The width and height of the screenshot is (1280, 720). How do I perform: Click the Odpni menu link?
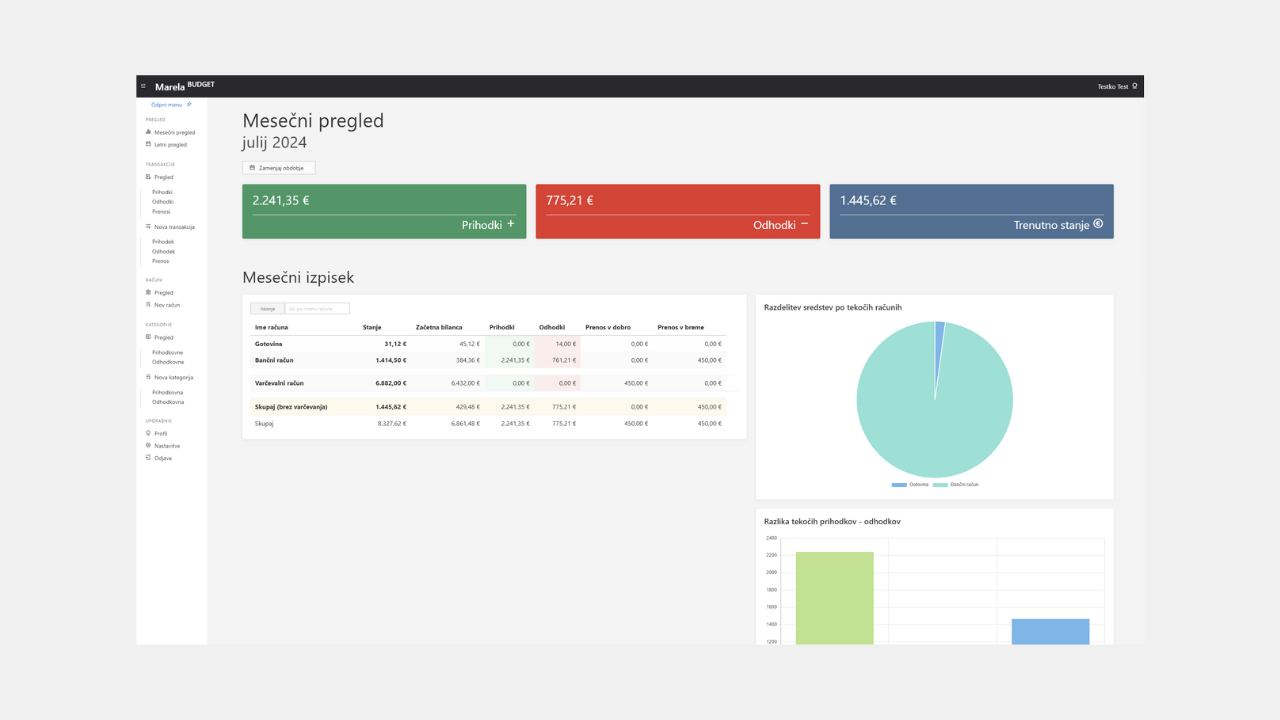point(167,104)
